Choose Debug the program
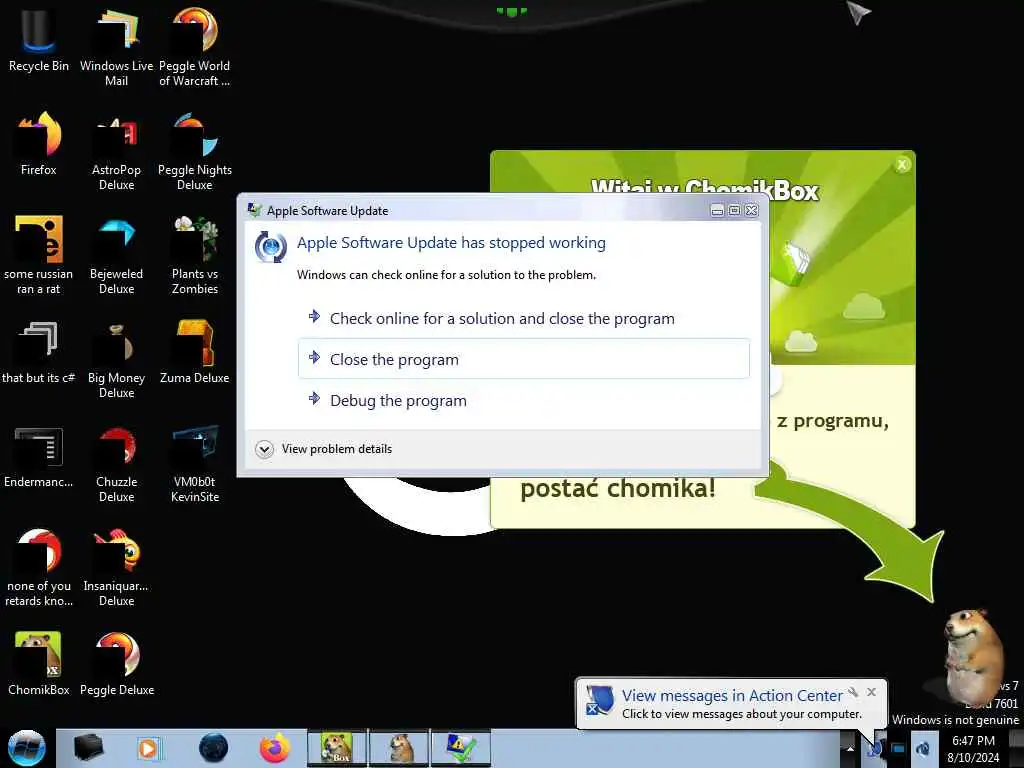This screenshot has width=1024, height=768. pyautogui.click(x=524, y=400)
